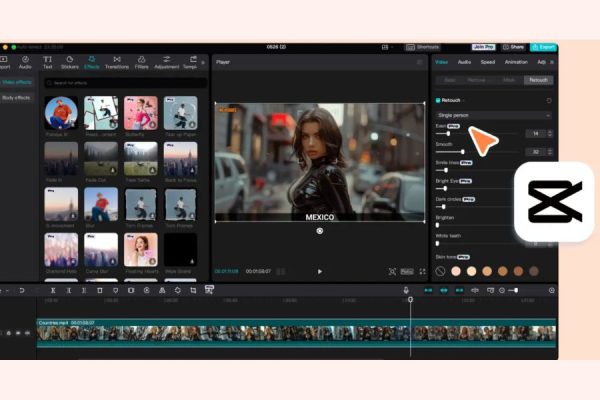
Task: Select the Filters icon in toolbar
Action: (141, 62)
